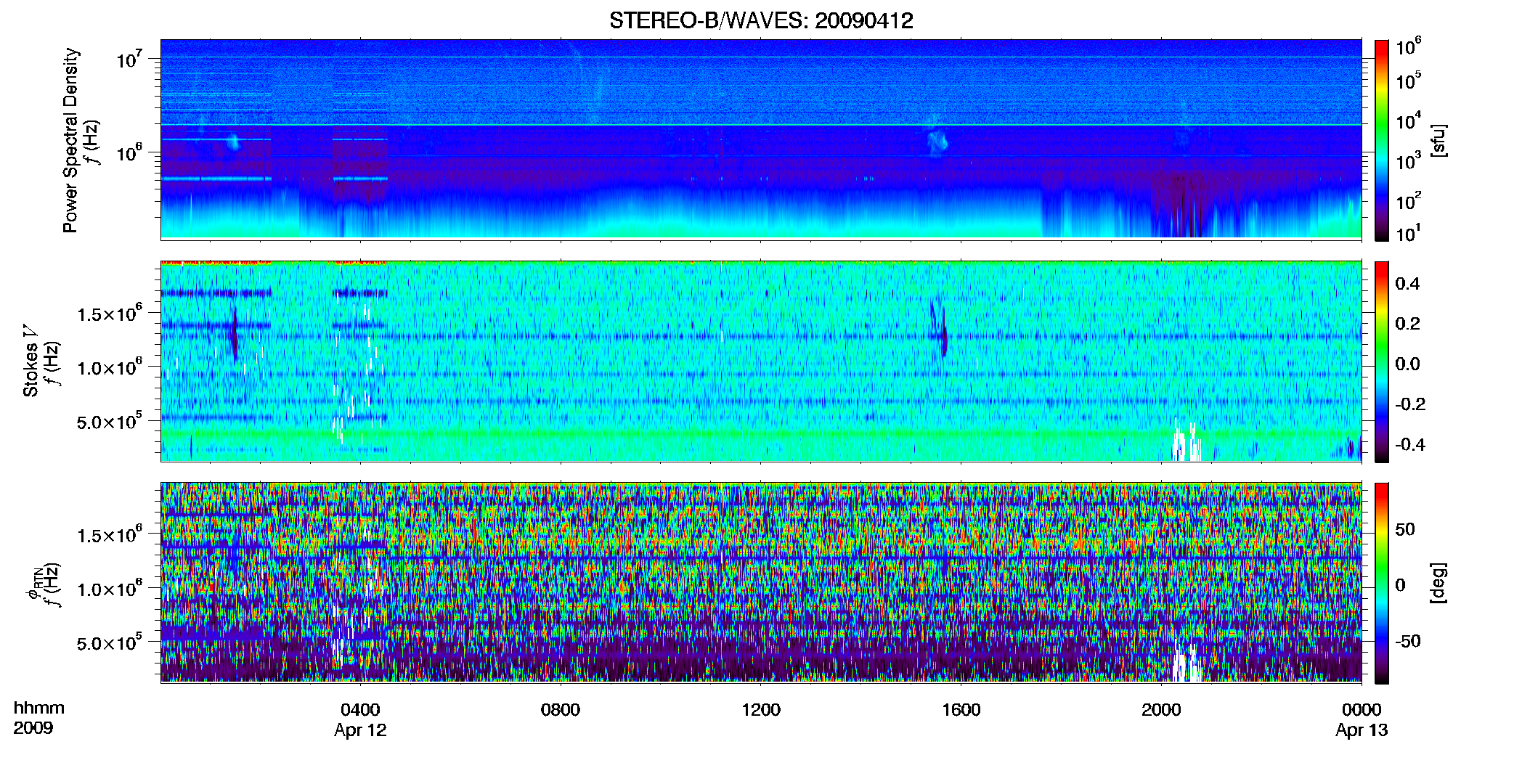
Task: Select the "Power Spectral Density" axis label
Action: coord(70,140)
